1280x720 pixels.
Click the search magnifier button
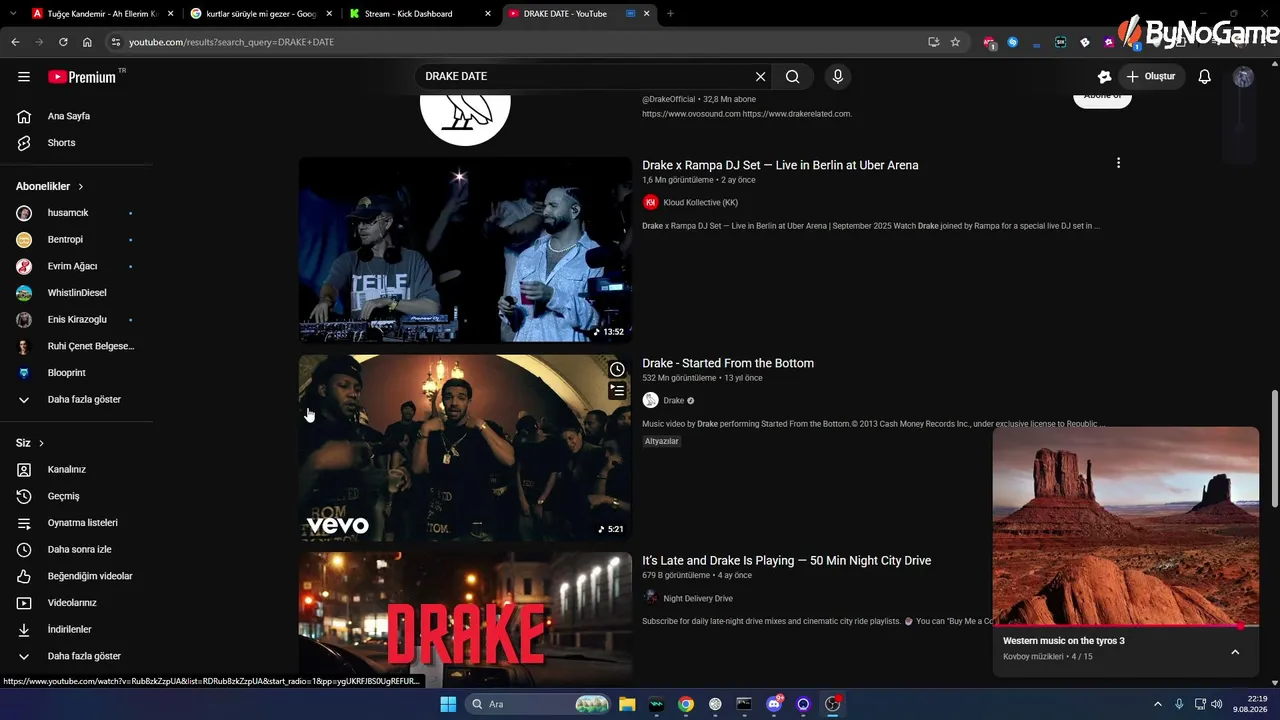pyautogui.click(x=793, y=77)
